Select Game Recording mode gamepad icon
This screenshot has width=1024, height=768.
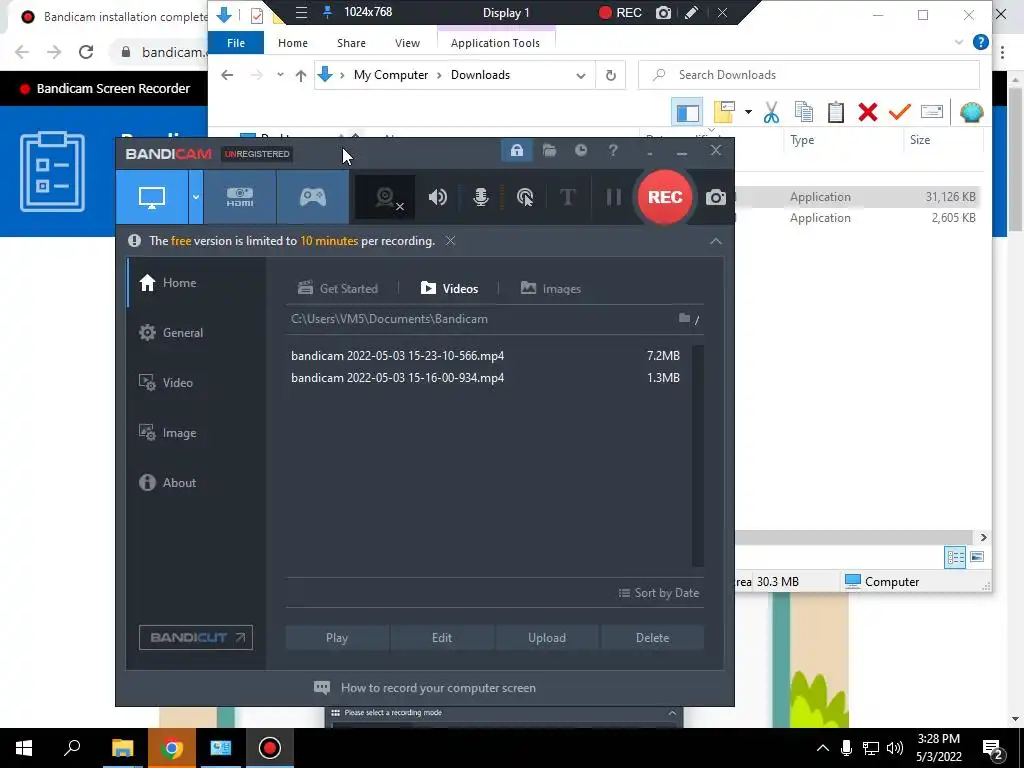(x=313, y=197)
